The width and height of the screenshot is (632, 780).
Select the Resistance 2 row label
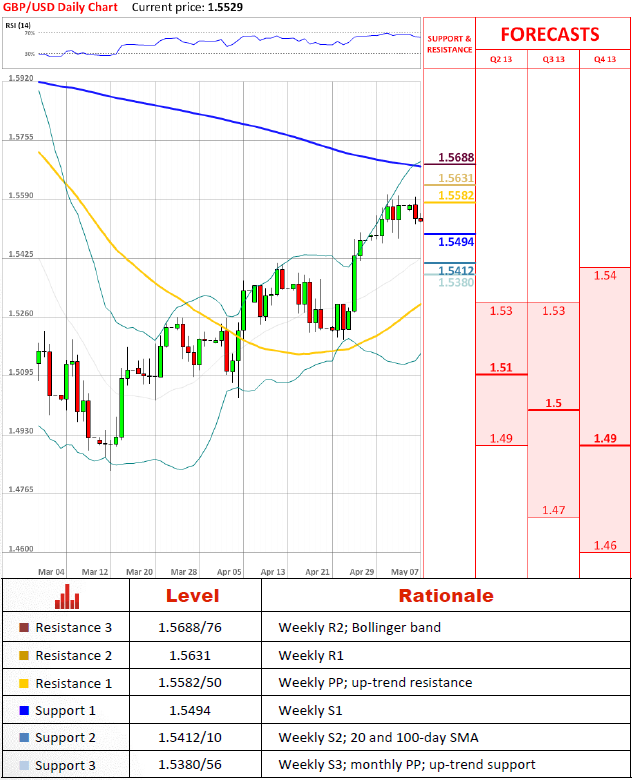click(x=74, y=656)
